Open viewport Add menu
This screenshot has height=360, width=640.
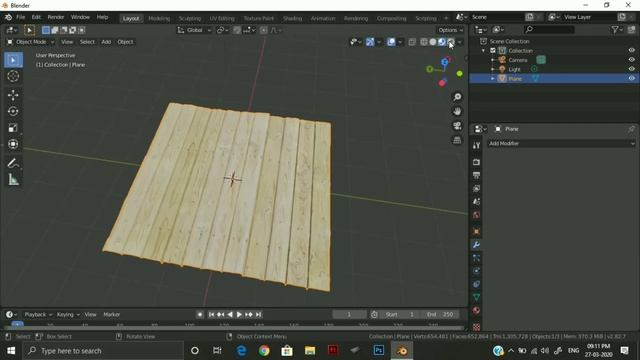(106, 42)
